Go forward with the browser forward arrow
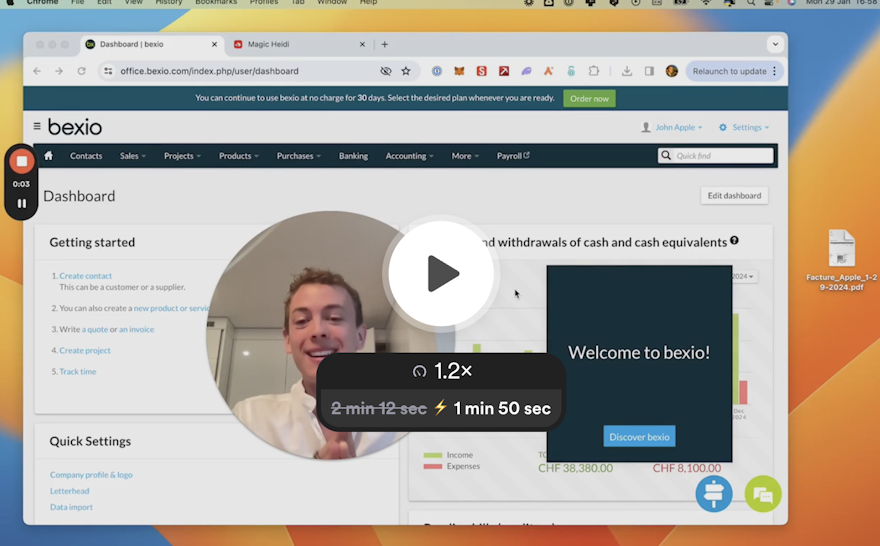Image resolution: width=880 pixels, height=546 pixels. tap(59, 71)
